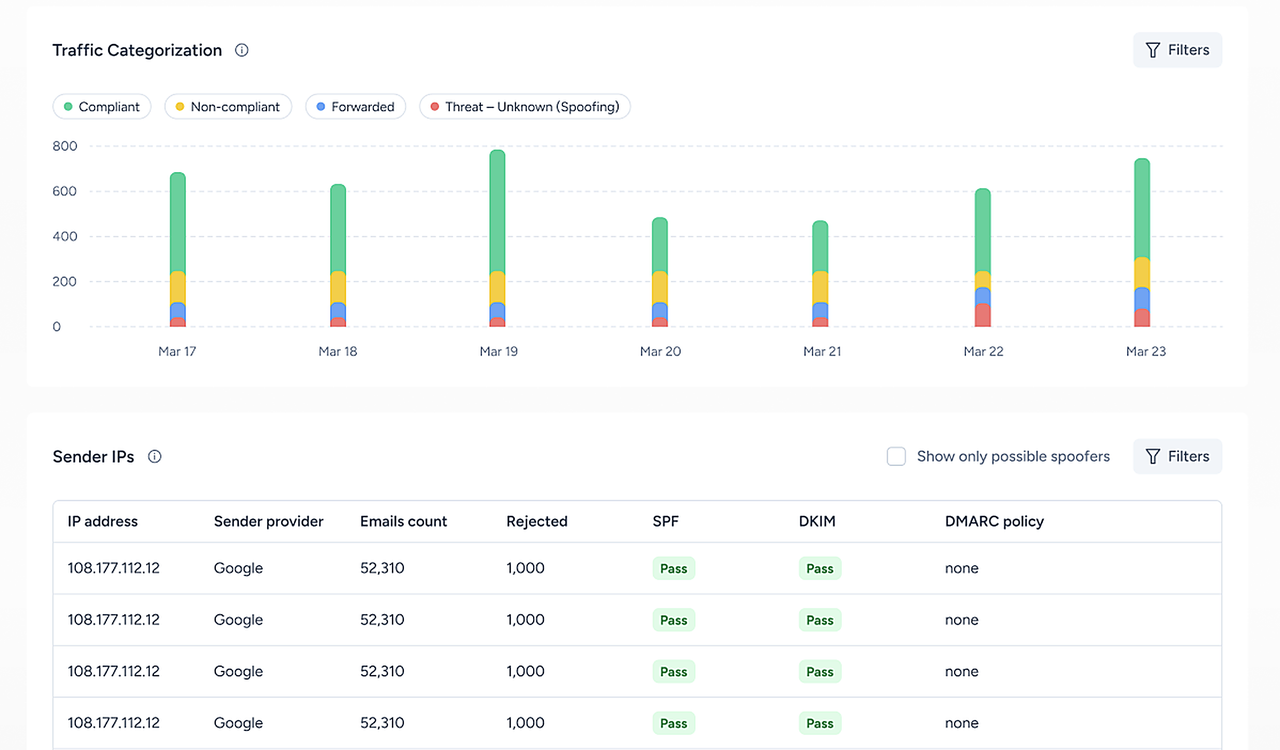Click the Emails count column header

point(404,521)
